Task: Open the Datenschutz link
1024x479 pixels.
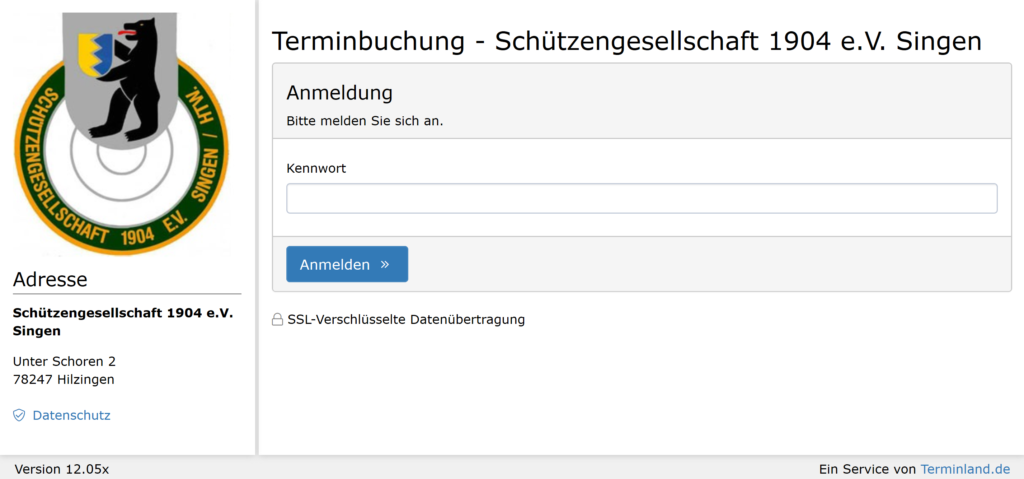Action: (x=71, y=415)
